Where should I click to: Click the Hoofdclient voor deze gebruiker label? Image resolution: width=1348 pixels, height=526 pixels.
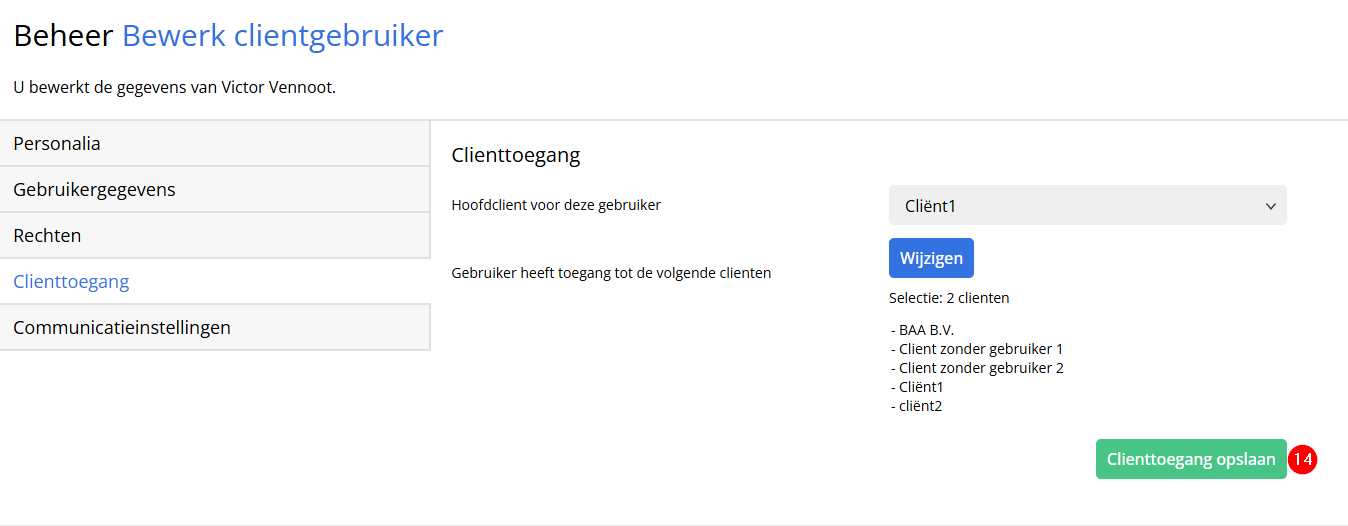pos(556,205)
